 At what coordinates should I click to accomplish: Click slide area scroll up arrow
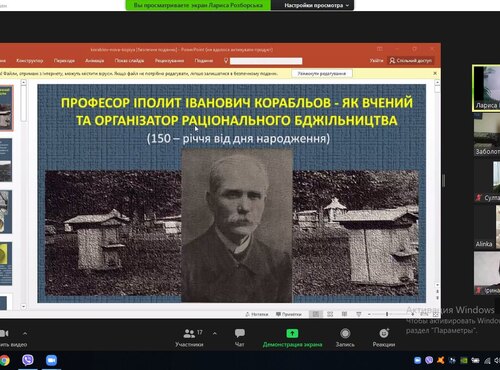point(437,82)
